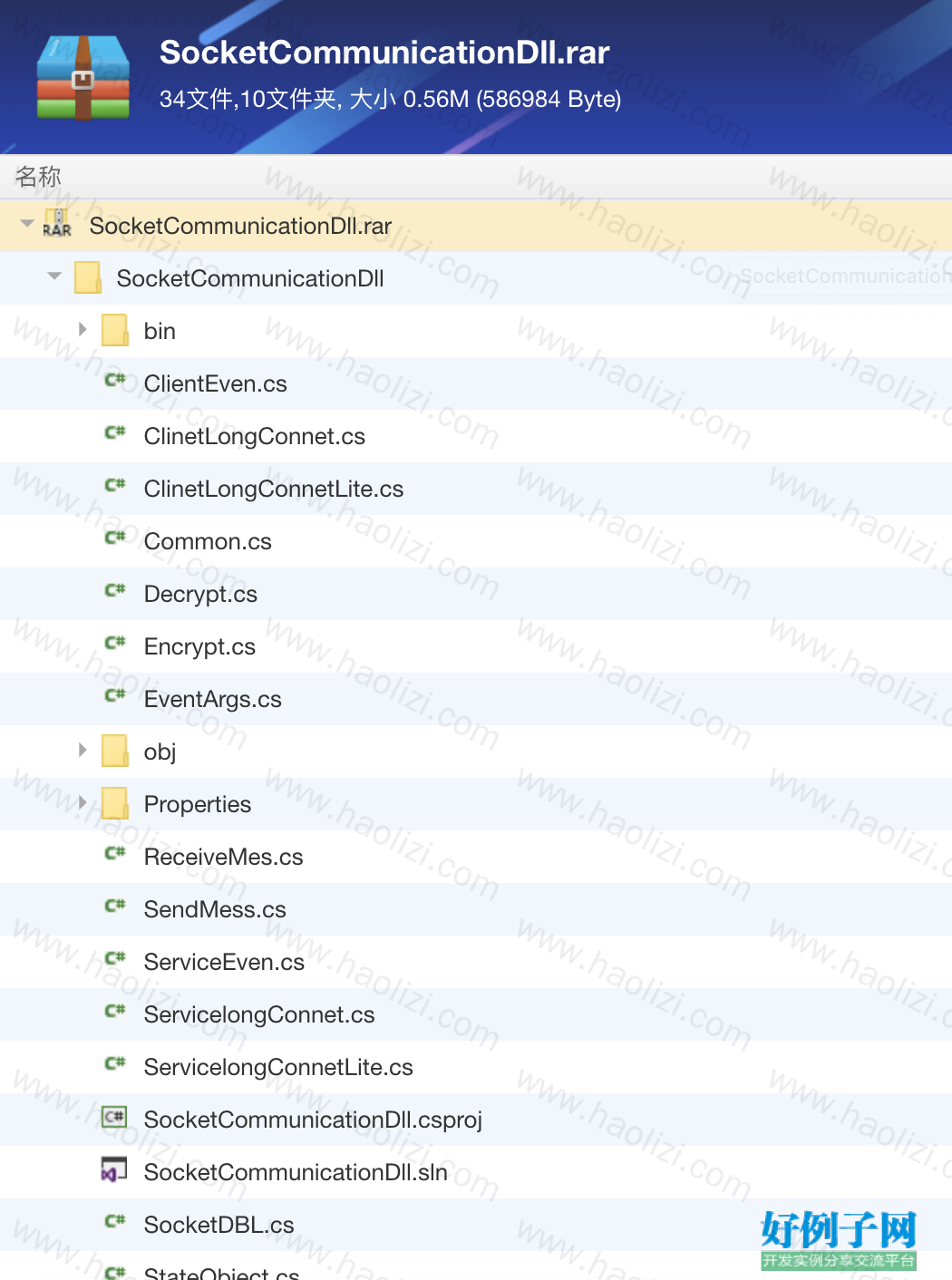The width and height of the screenshot is (952, 1280).
Task: Select the SocketCommunicationDll.rar root row
Action: point(476,225)
